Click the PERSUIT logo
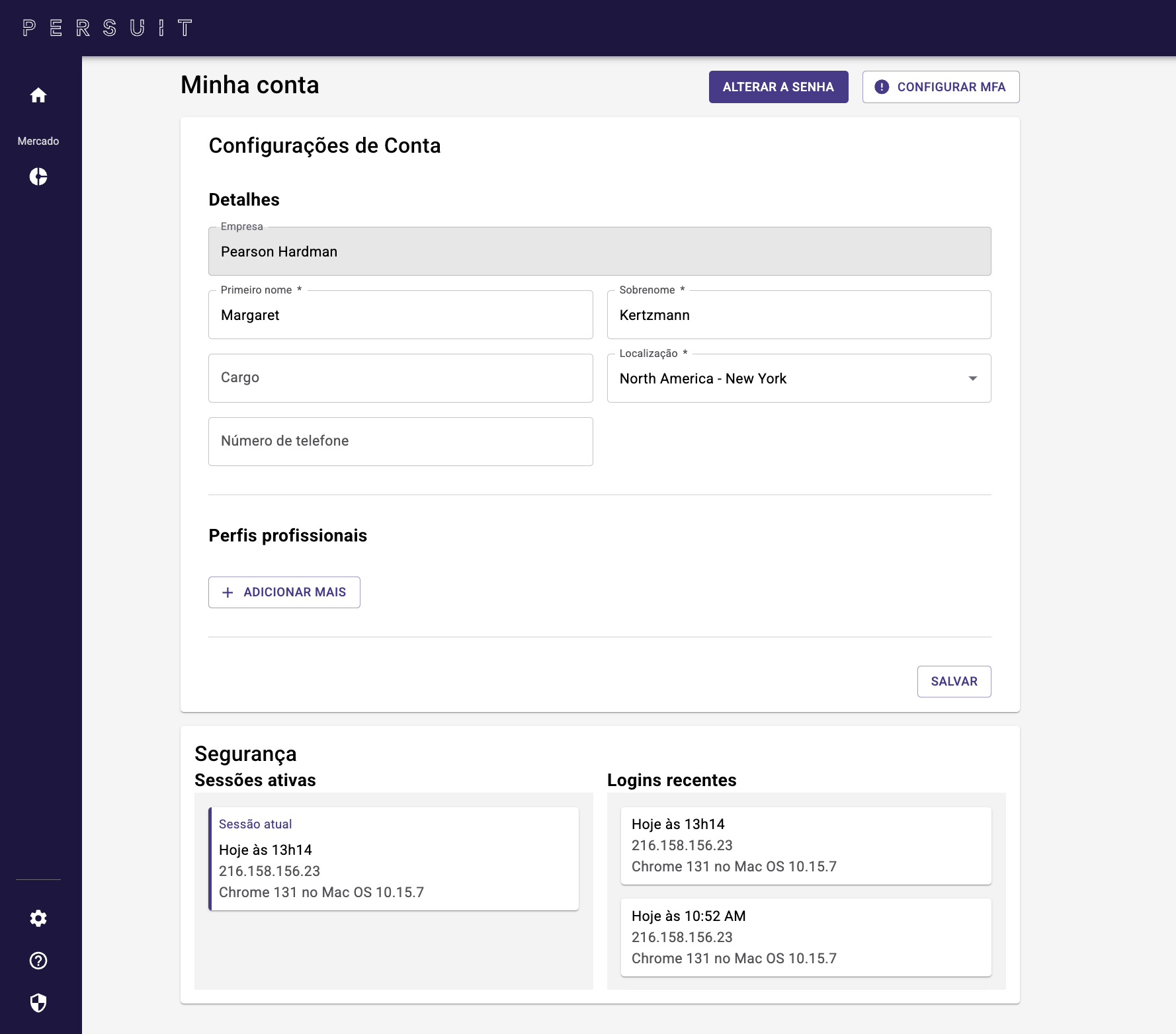 [107, 28]
